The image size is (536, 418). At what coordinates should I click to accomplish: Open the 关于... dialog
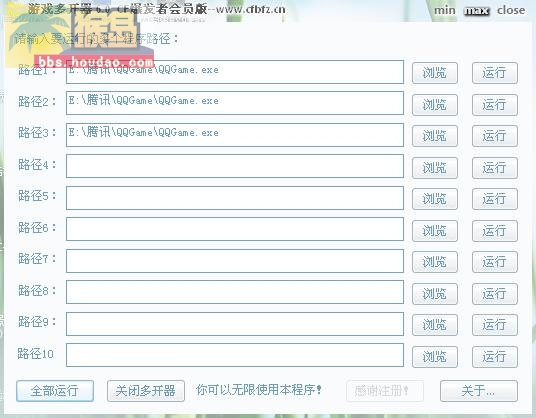(479, 391)
